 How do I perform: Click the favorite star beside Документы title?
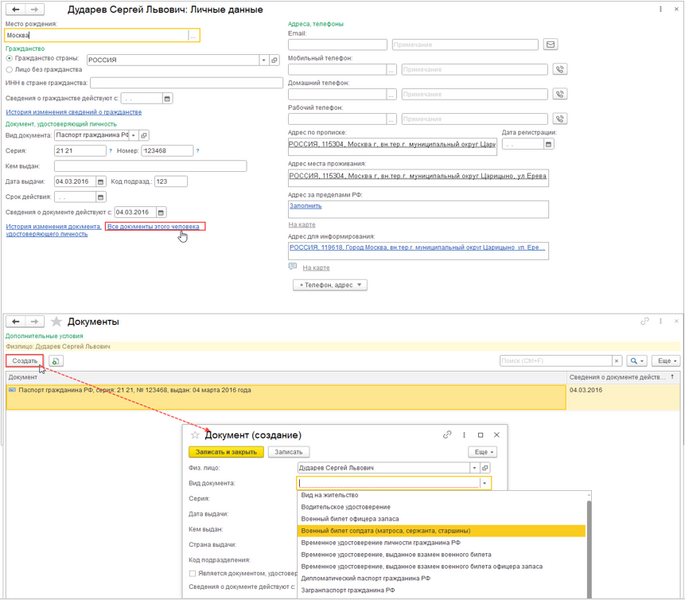pyautogui.click(x=56, y=322)
